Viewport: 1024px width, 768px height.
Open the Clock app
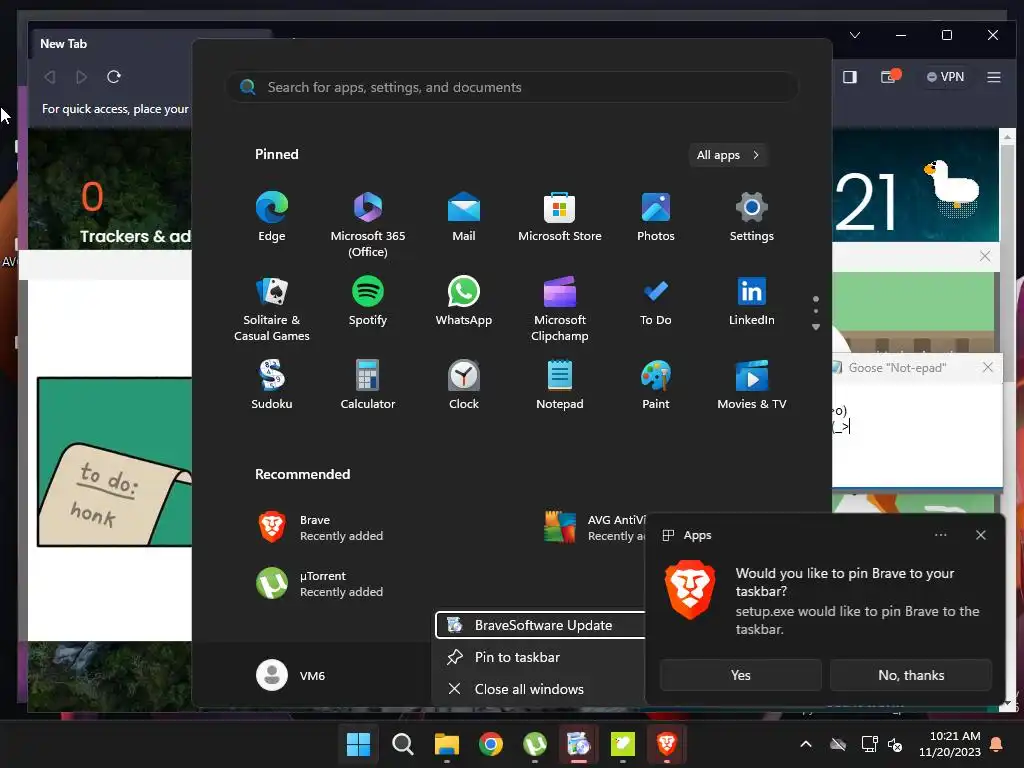point(464,385)
